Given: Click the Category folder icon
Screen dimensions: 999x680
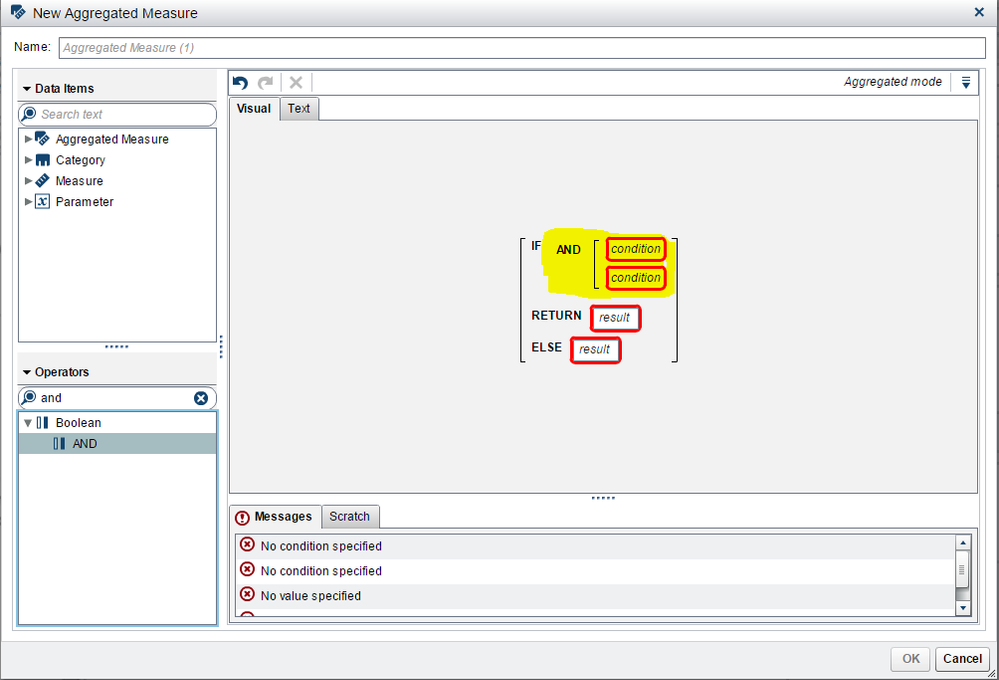Looking at the screenshot, I should point(42,160).
